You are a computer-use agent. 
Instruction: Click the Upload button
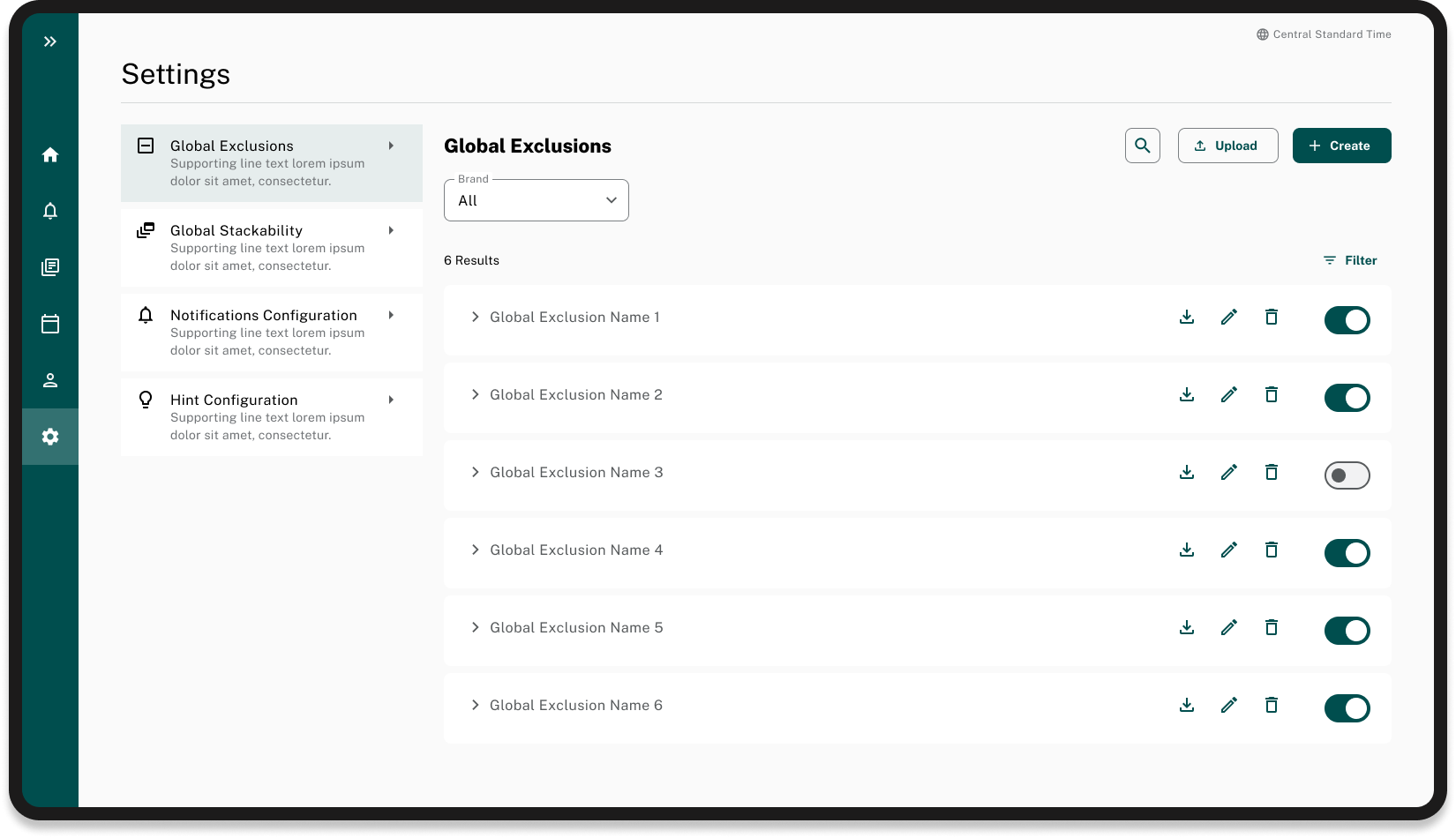tap(1227, 146)
